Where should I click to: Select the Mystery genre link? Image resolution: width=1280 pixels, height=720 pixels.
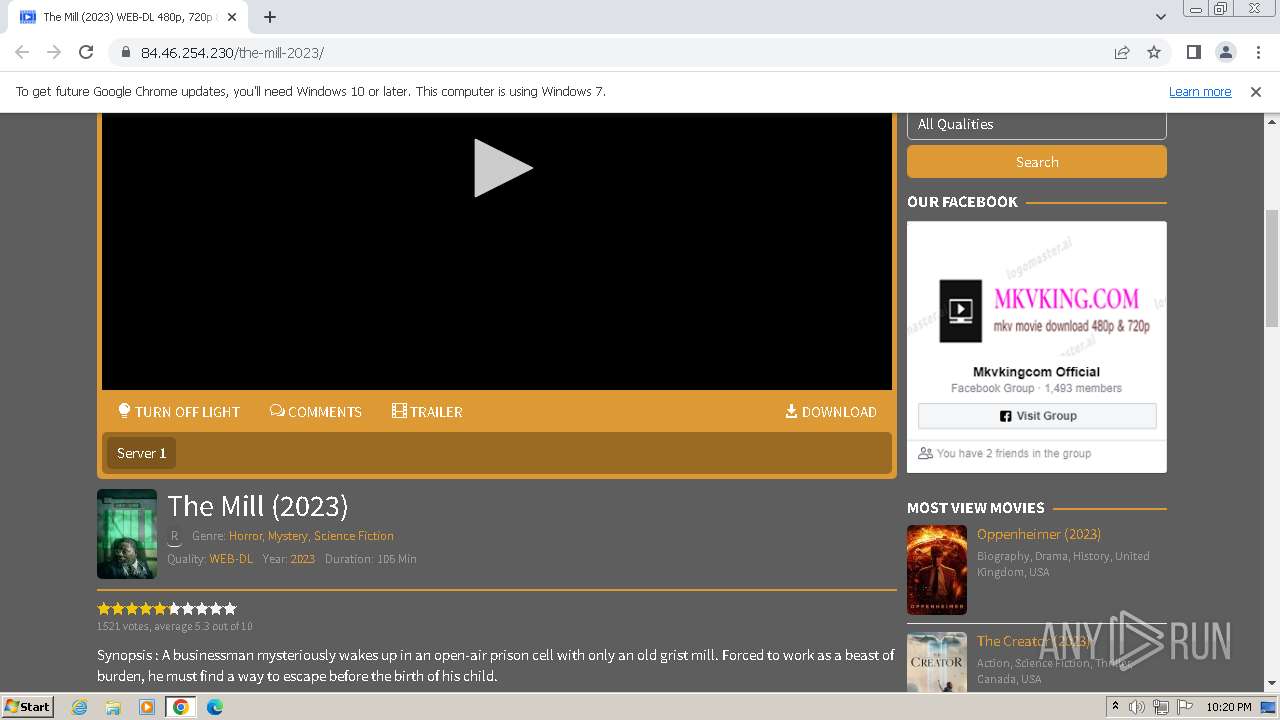(287, 536)
